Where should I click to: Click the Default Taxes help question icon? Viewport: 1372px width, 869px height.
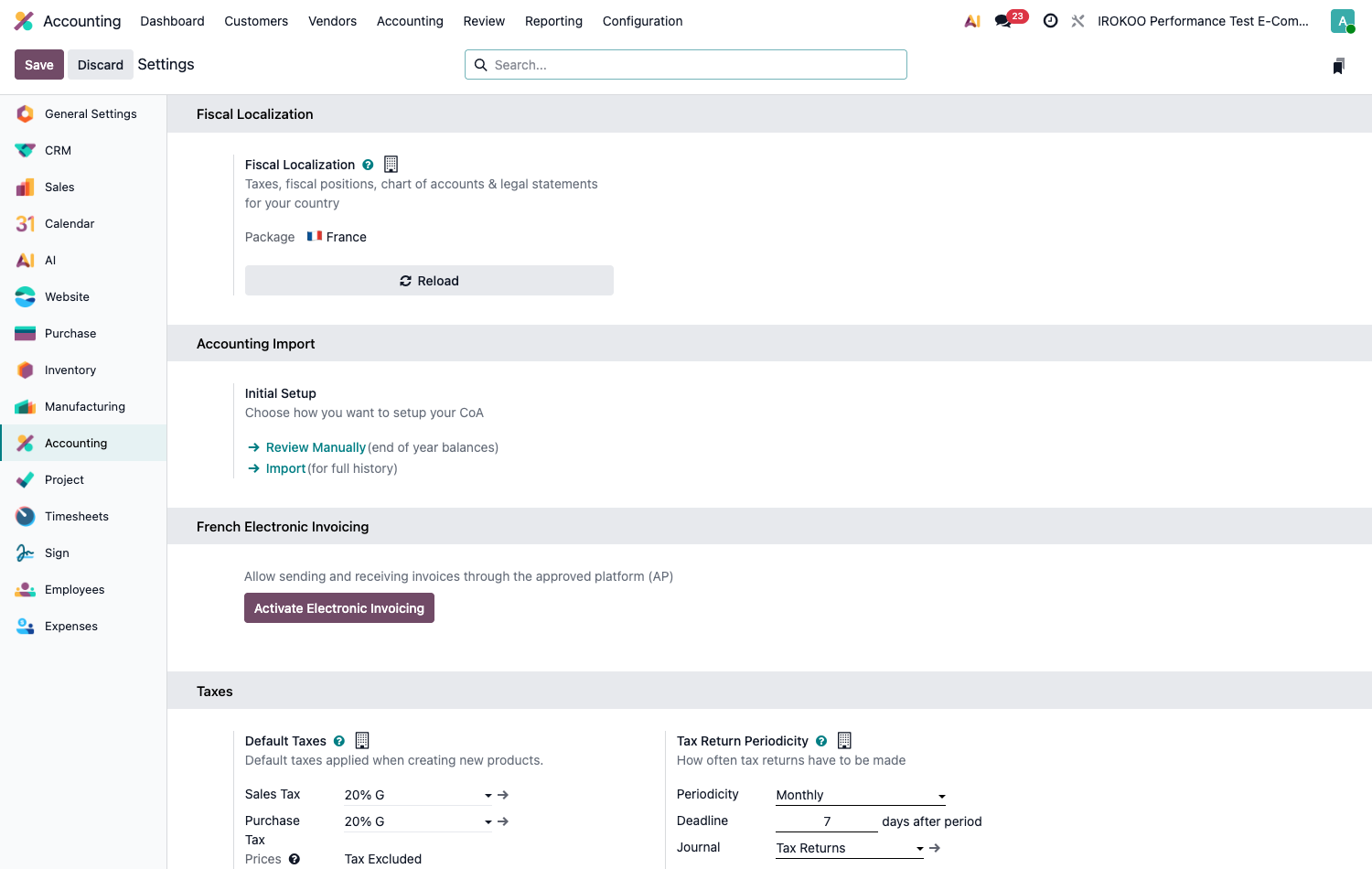click(x=339, y=741)
